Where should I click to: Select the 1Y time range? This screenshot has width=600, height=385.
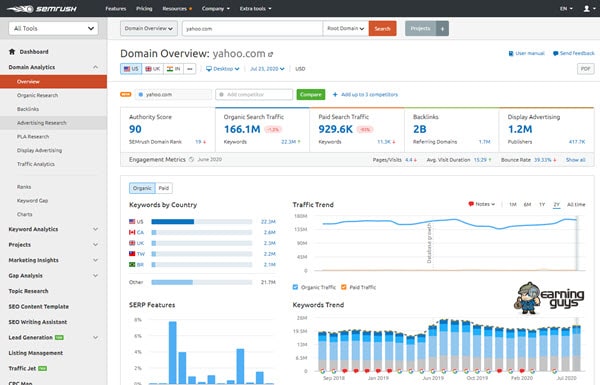542,204
